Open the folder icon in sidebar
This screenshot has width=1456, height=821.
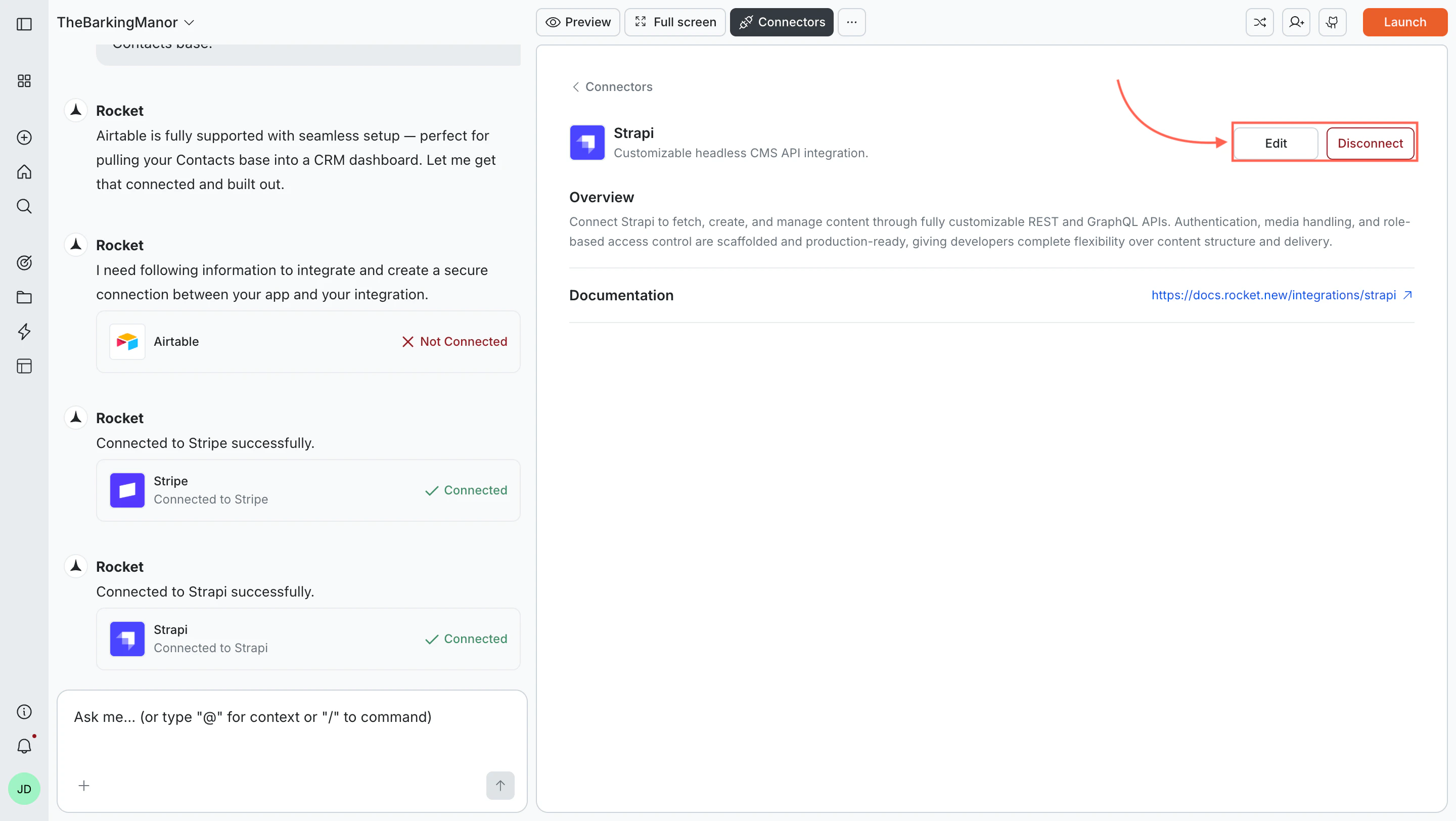click(x=24, y=297)
